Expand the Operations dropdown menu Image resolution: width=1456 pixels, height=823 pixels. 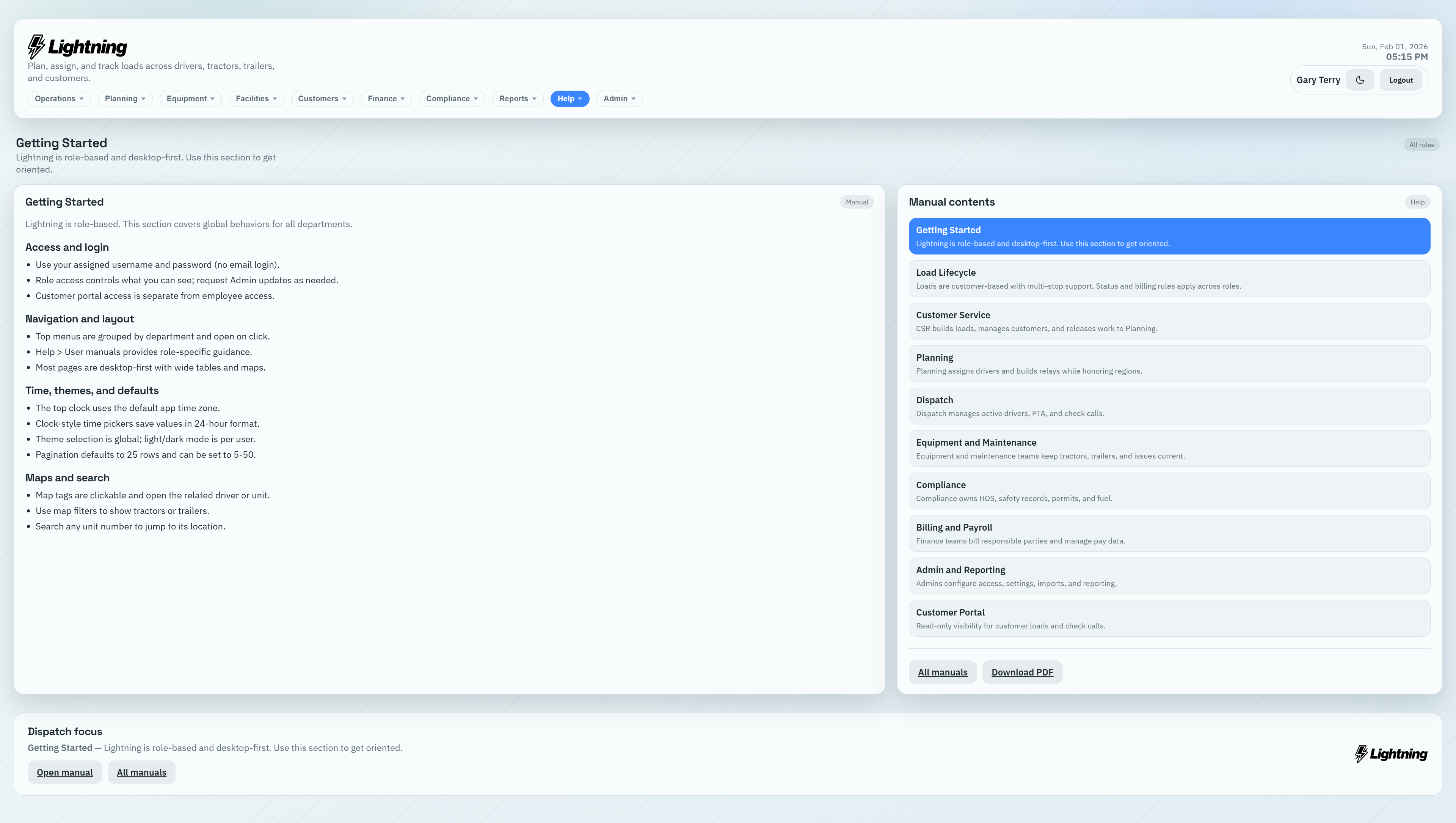click(59, 98)
